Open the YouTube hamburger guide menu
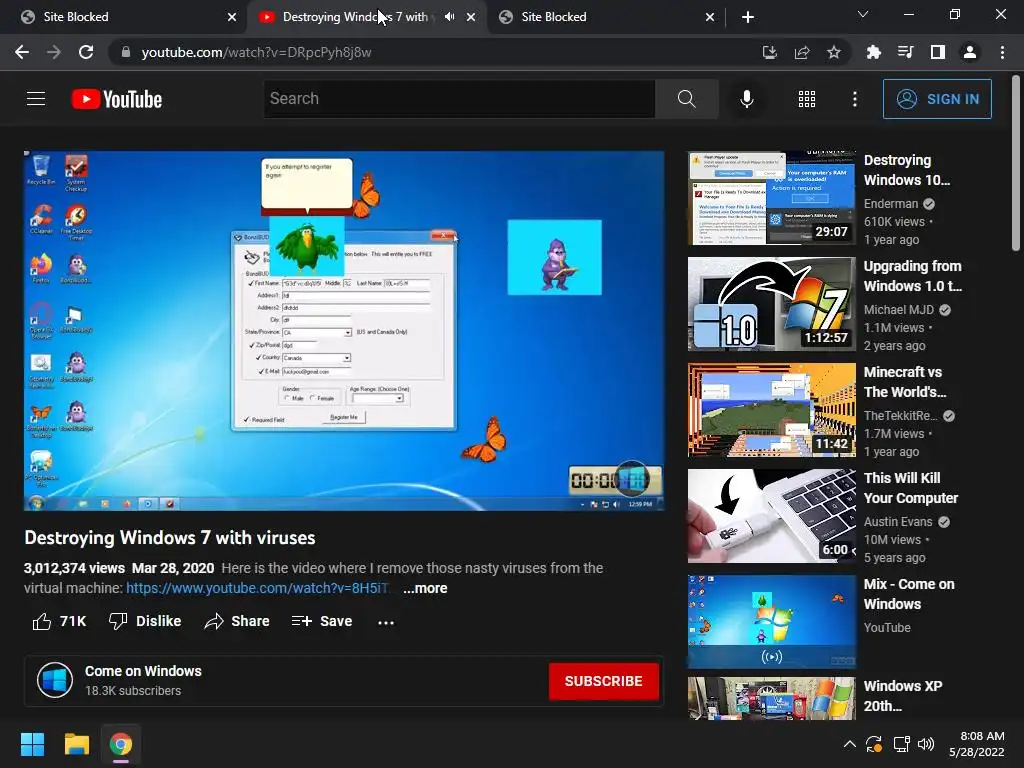The image size is (1024, 768). (36, 99)
